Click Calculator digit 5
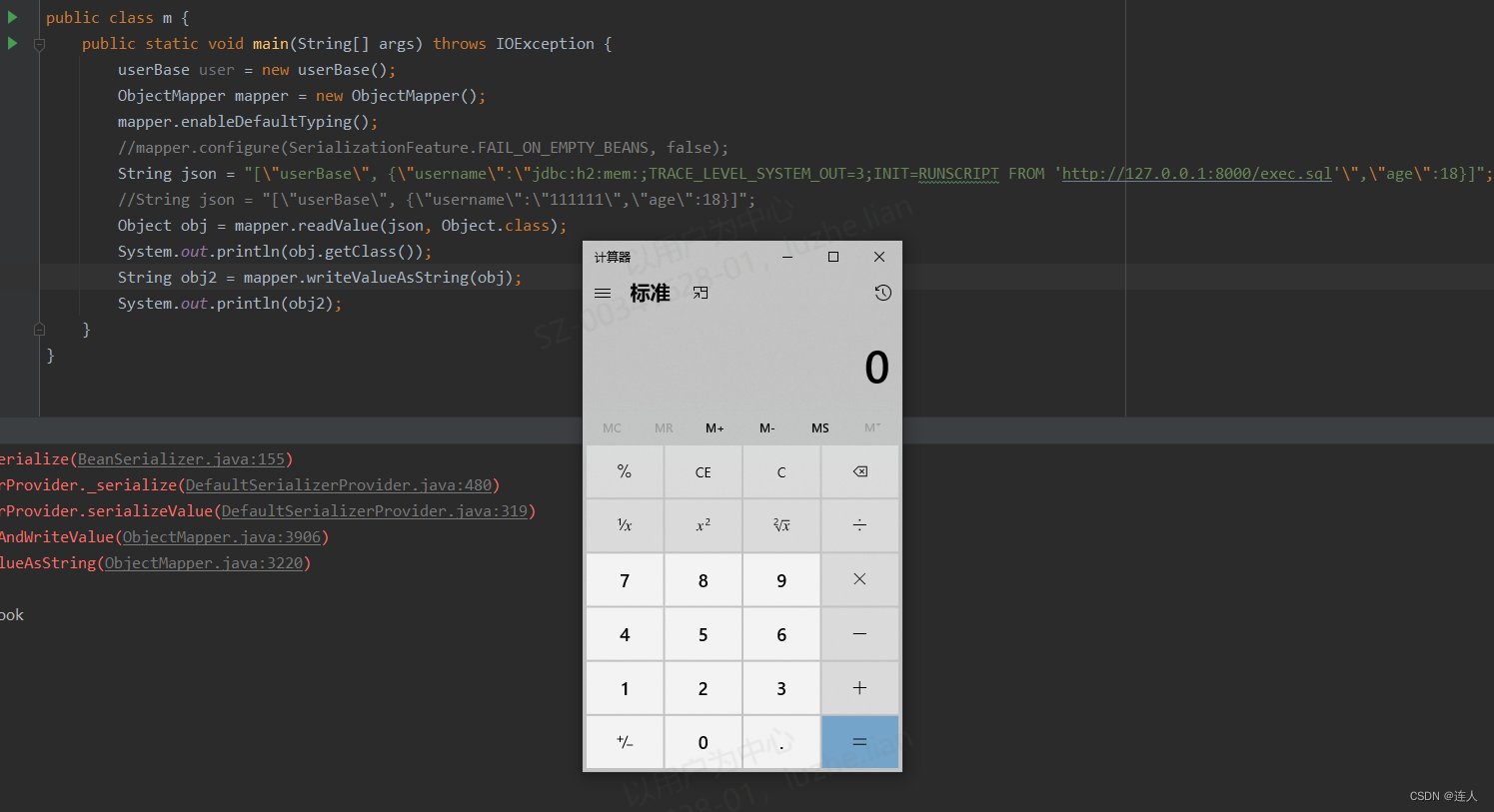Image resolution: width=1494 pixels, height=812 pixels. pyautogui.click(x=704, y=634)
